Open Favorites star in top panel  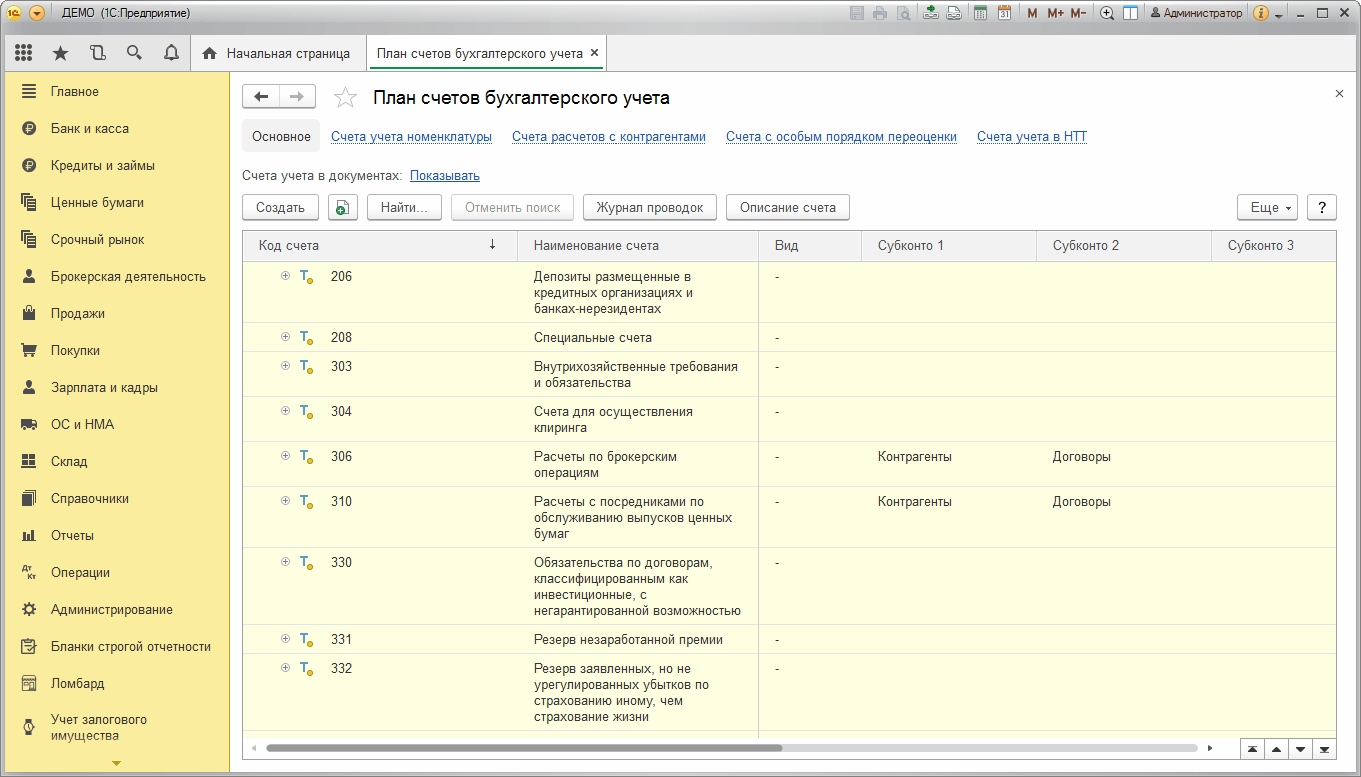pos(60,53)
